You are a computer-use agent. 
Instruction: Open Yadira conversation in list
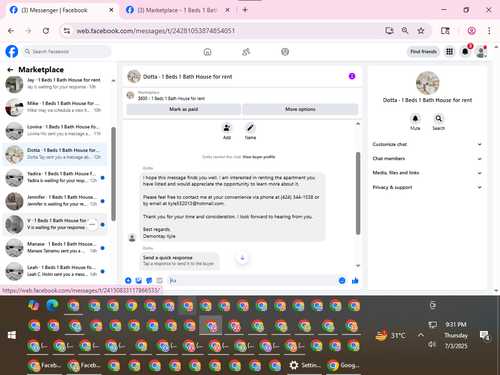(55, 177)
